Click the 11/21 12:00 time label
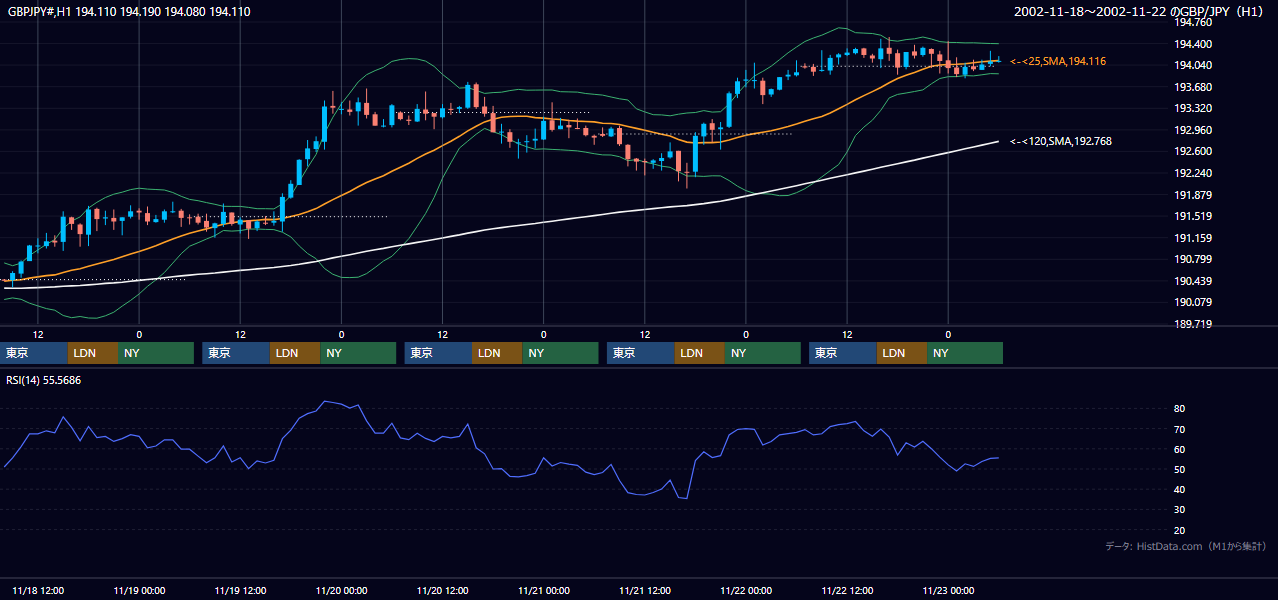Viewport: 1278px width, 600px height. 645,591
